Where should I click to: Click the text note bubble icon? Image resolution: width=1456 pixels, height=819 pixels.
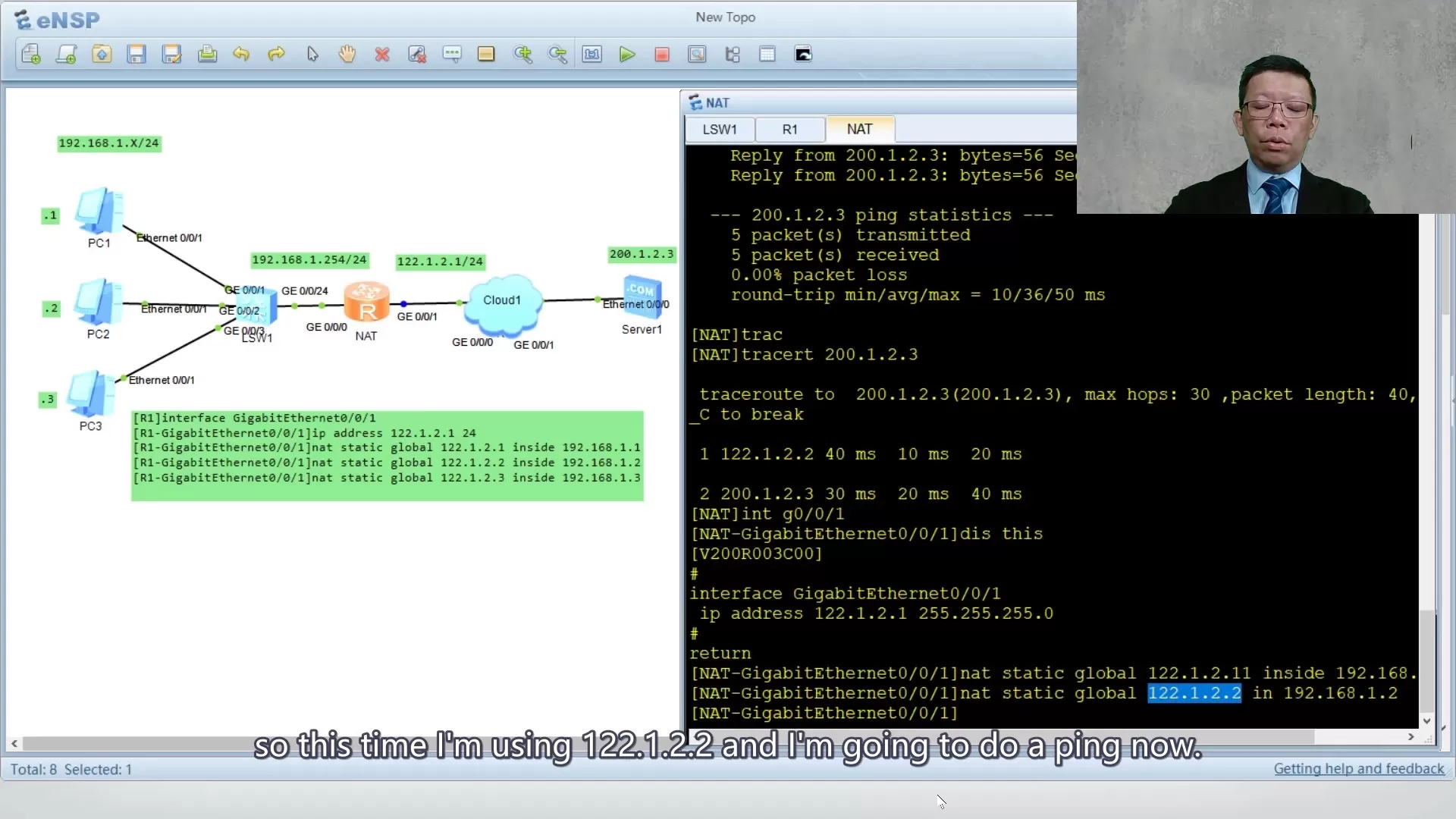pyautogui.click(x=452, y=54)
